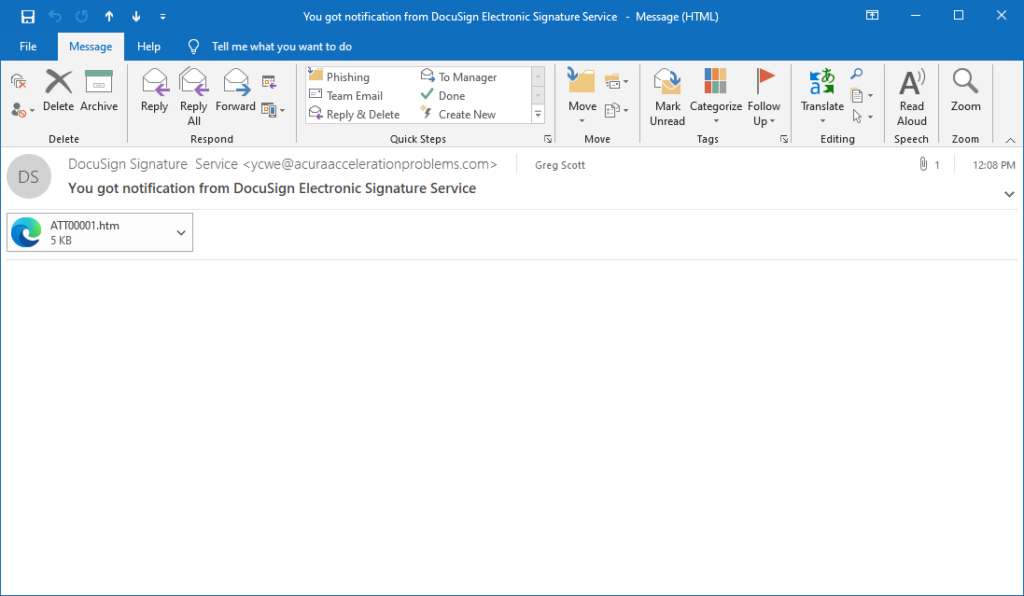Screen dimensions: 1024x596
Task: Click the Ignore conversation icon
Action: [x=19, y=82]
